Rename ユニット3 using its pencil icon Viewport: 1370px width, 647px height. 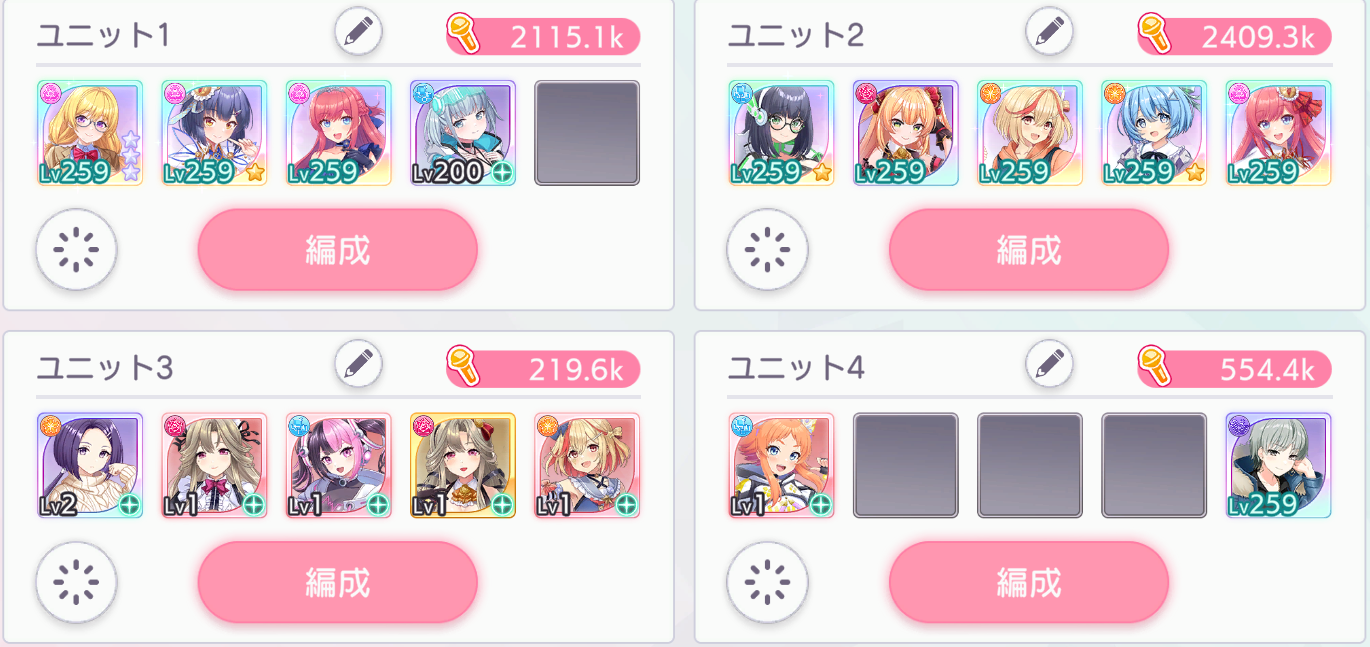(x=358, y=365)
